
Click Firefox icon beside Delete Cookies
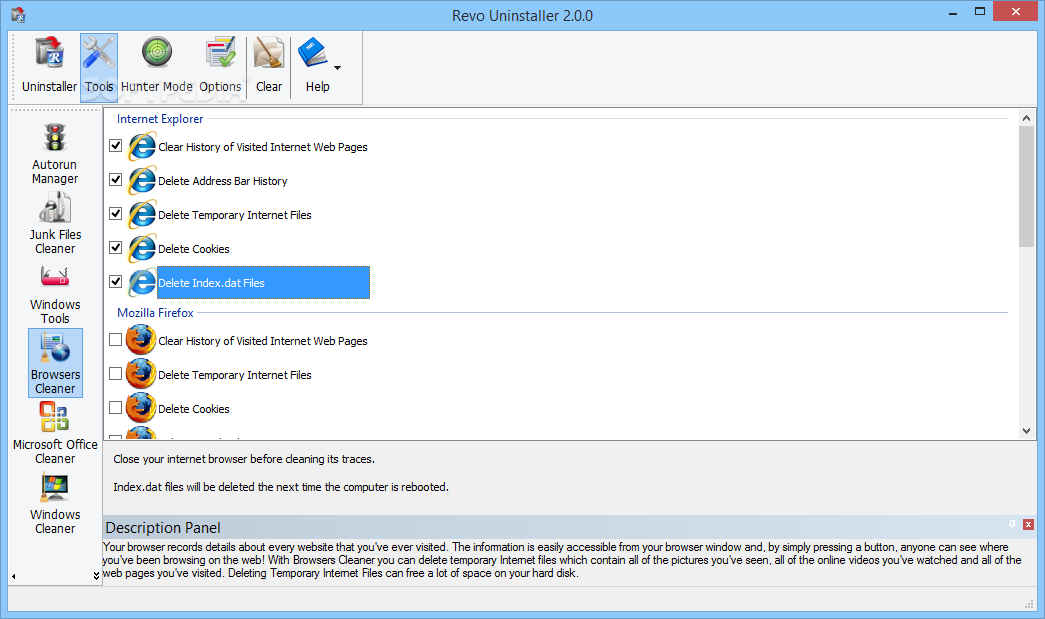click(141, 408)
